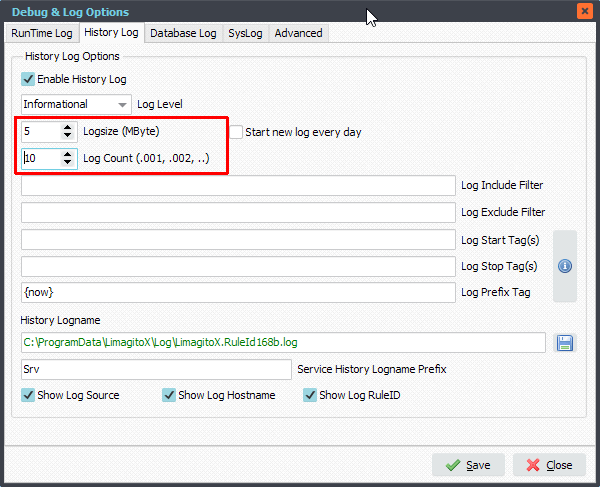This screenshot has width=600, height=487.
Task: Toggle the Enable History Log checkbox
Action: click(x=28, y=79)
